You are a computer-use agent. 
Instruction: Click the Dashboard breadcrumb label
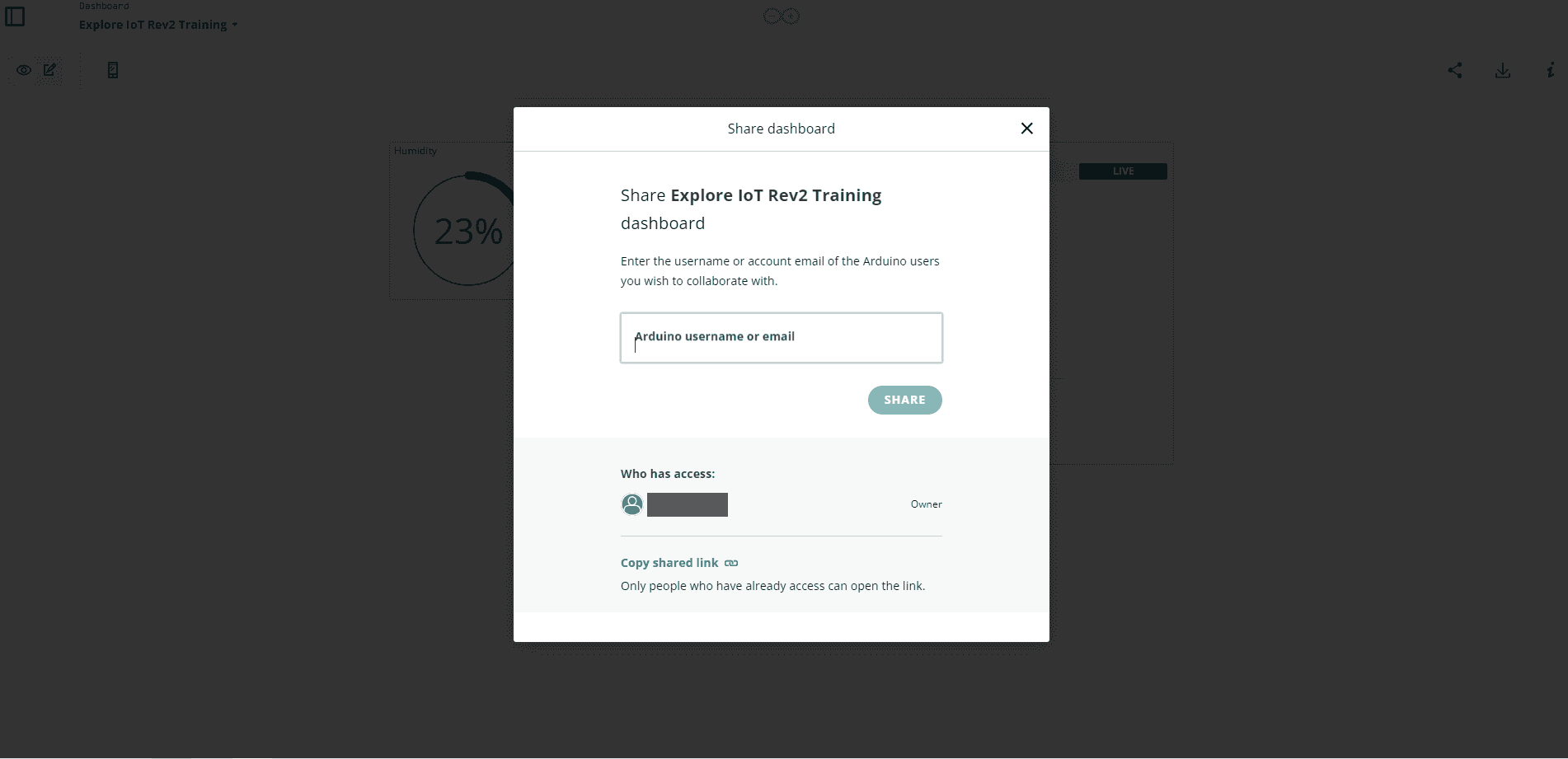point(104,6)
